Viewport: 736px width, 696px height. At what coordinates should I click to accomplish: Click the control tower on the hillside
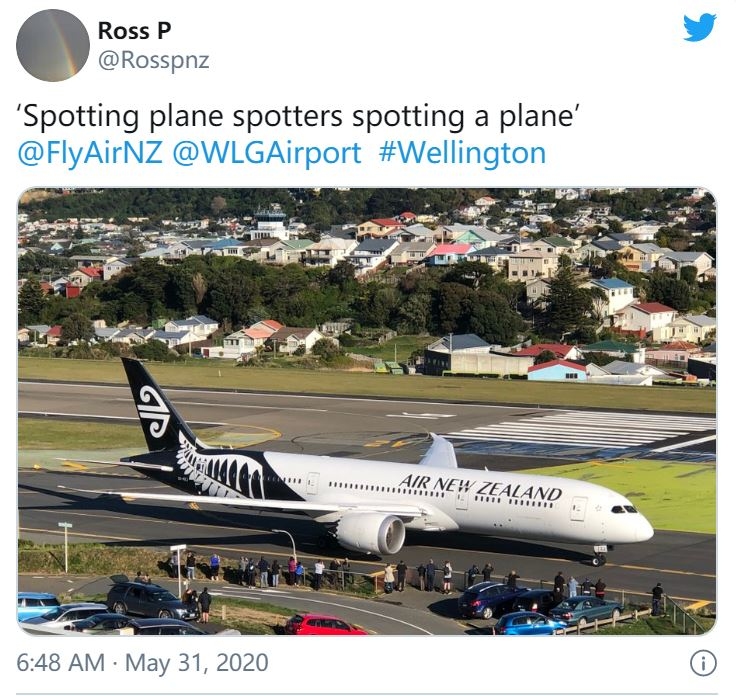click(x=269, y=223)
